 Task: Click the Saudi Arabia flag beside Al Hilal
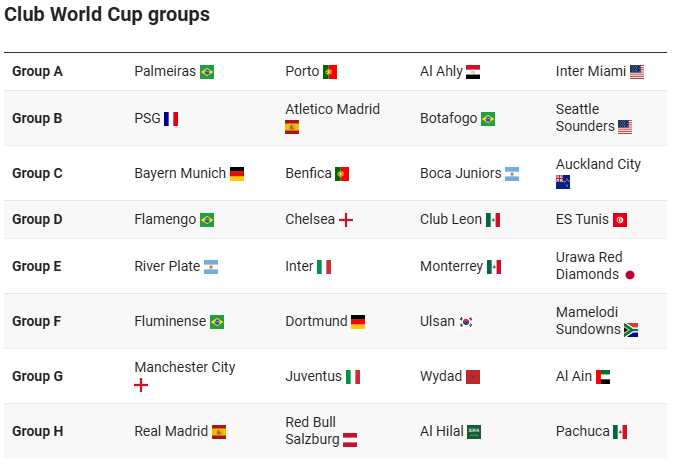tap(474, 432)
